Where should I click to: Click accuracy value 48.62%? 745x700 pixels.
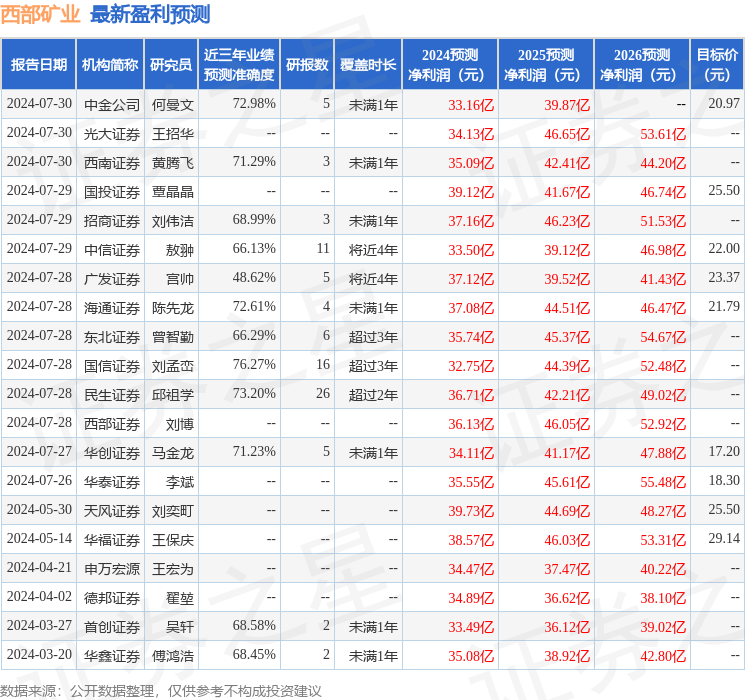click(254, 277)
